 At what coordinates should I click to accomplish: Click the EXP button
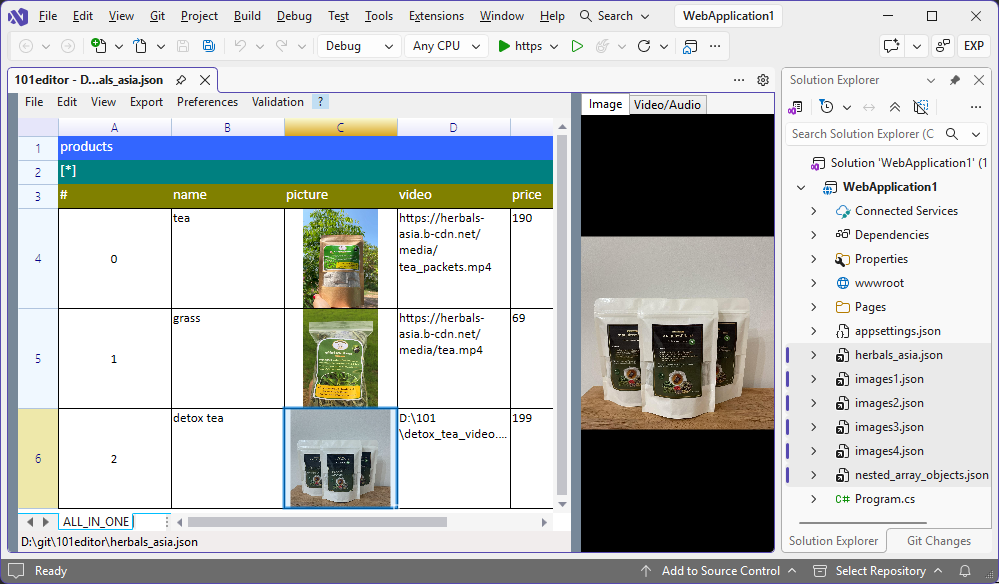pos(974,46)
